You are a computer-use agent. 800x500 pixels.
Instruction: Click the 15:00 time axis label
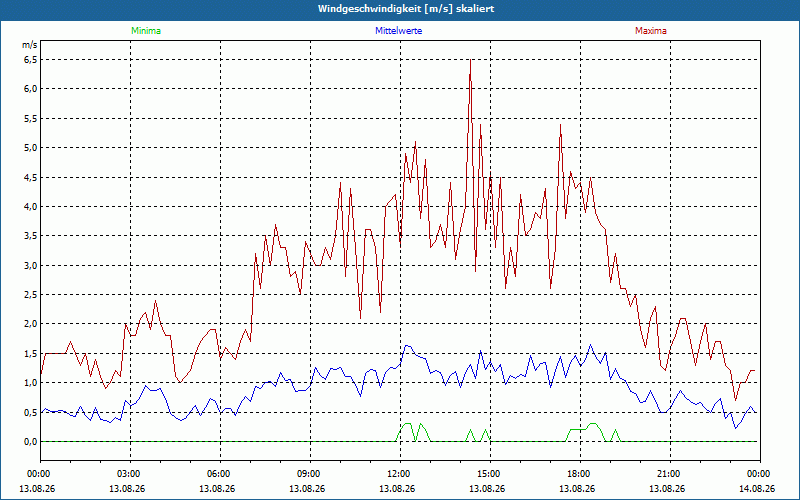490,474
